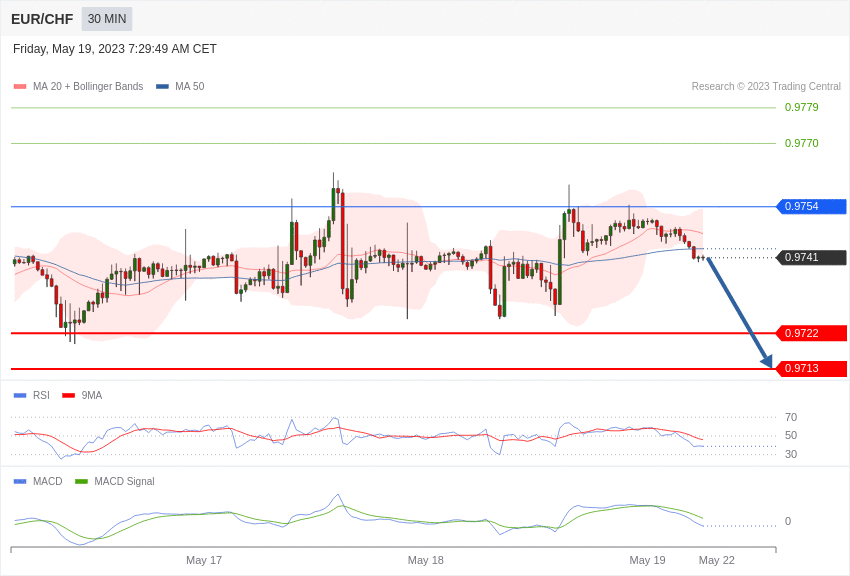Click the RSI 30 axis value
The image size is (850, 576).
[791, 454]
